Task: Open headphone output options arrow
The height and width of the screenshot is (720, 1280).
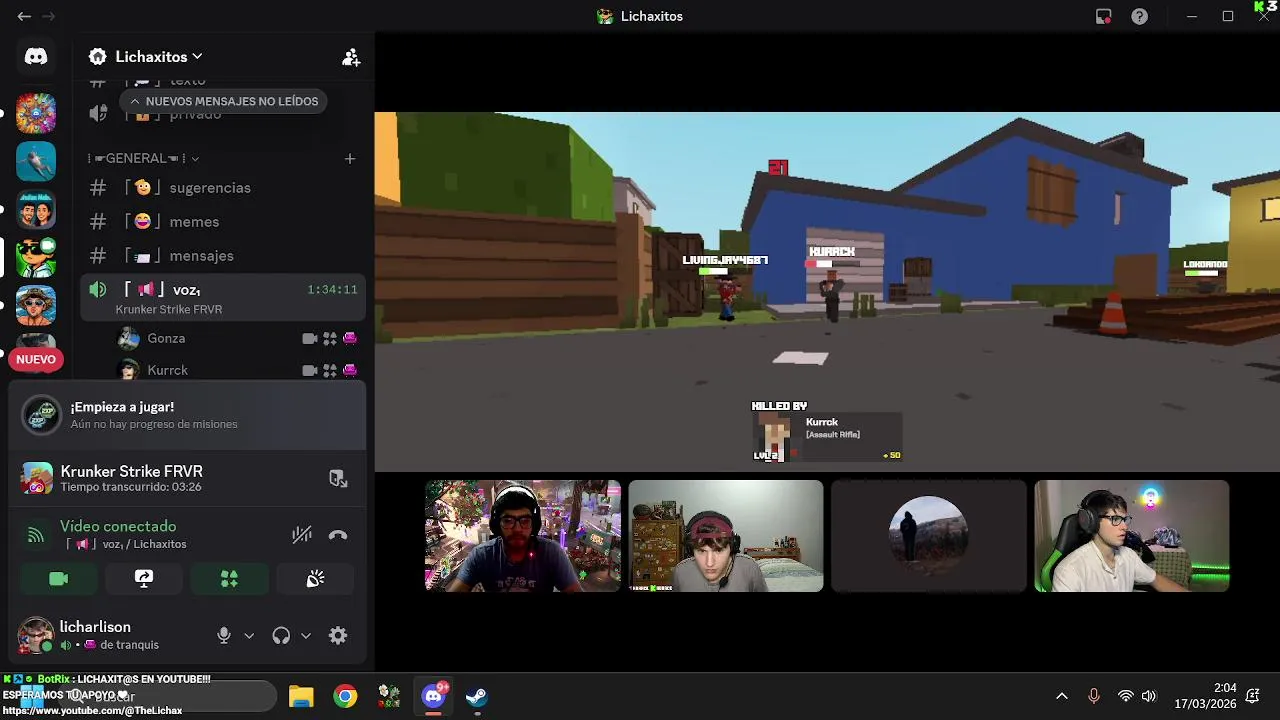Action: pos(306,635)
